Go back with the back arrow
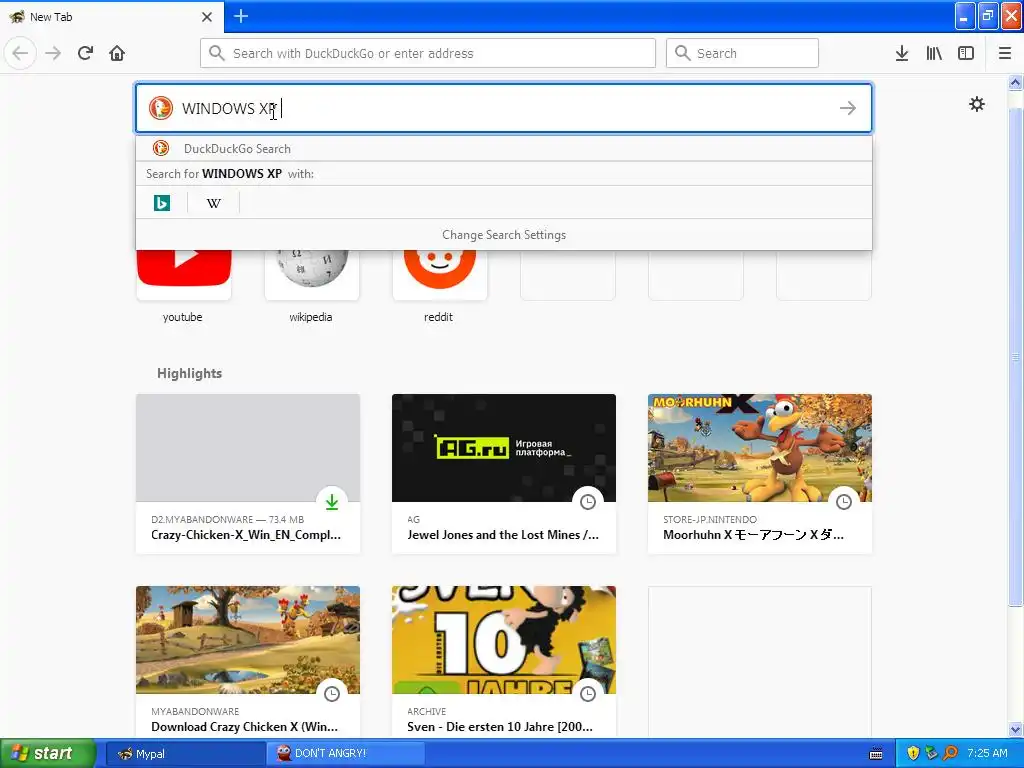This screenshot has width=1024, height=768. (20, 53)
